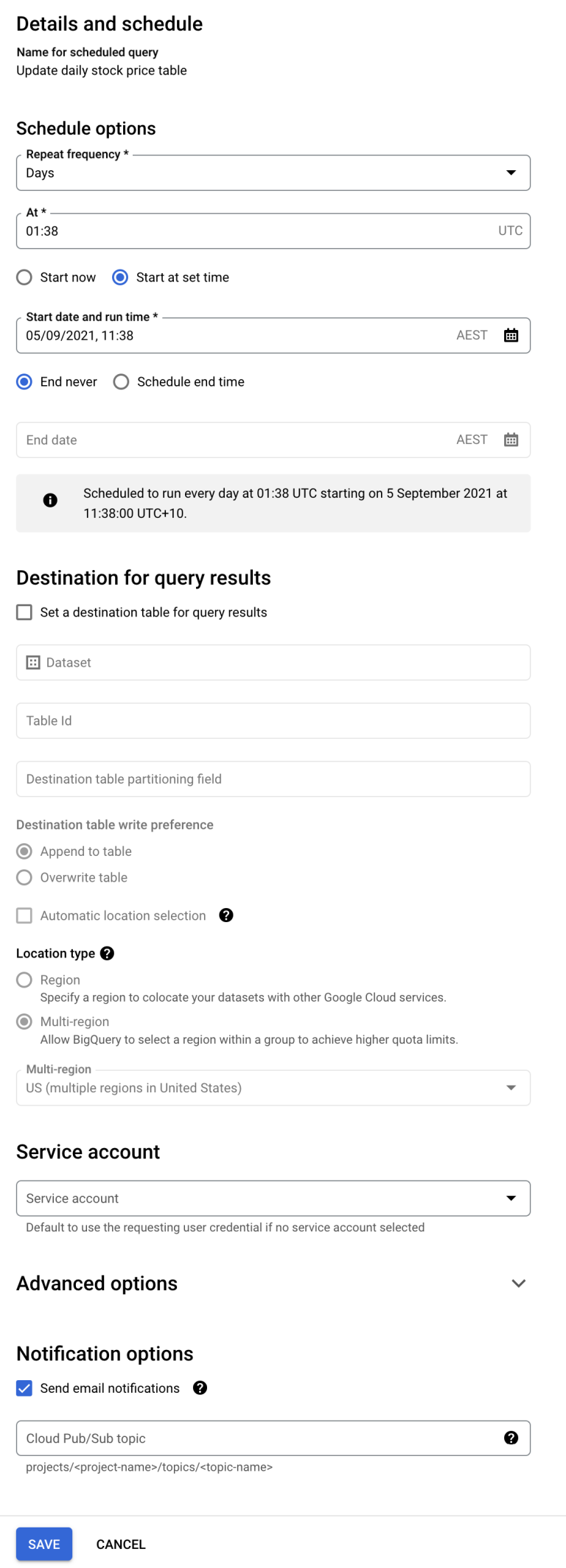Click the CANCEL button
566x1568 pixels.
click(x=121, y=1544)
